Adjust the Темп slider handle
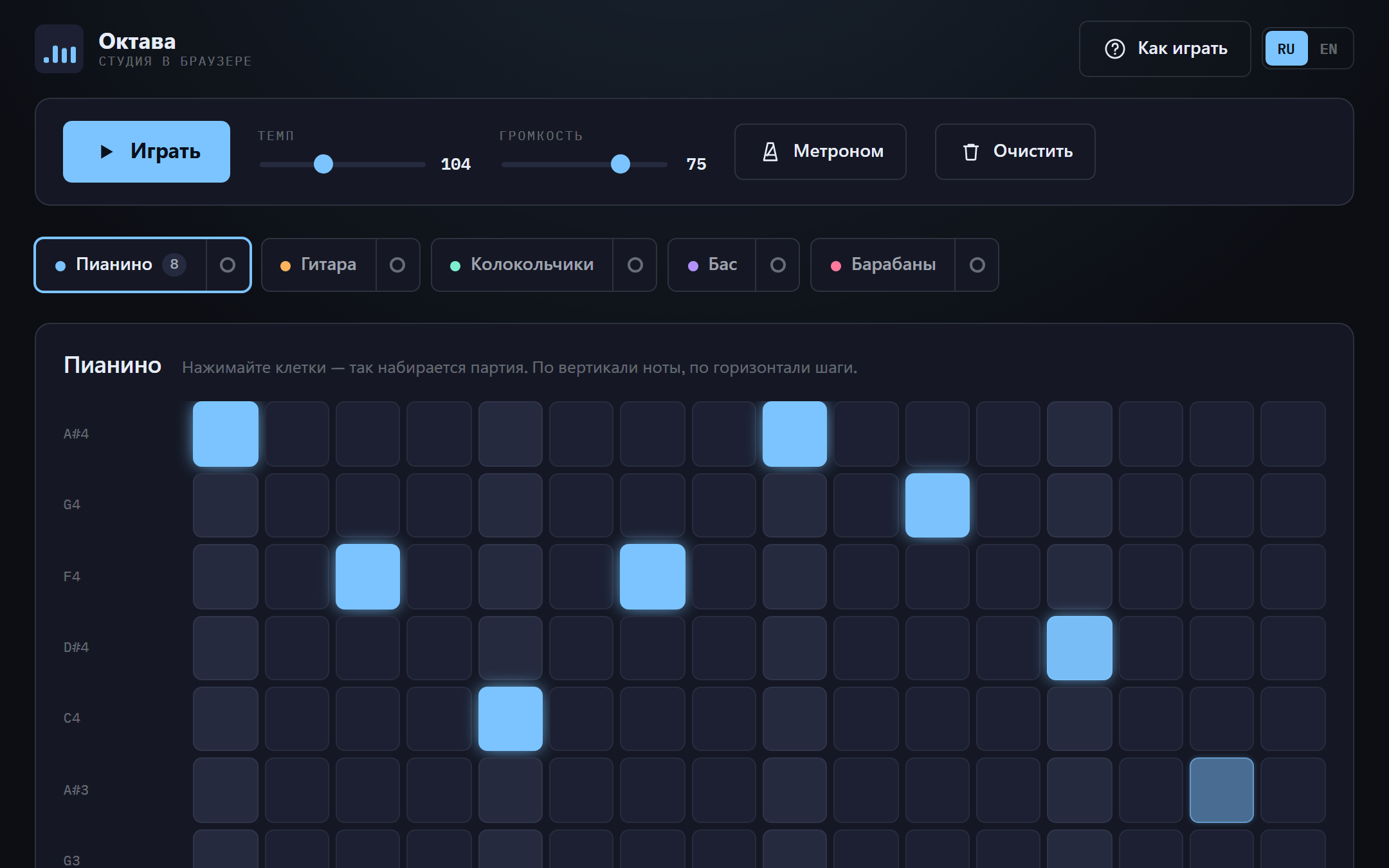The height and width of the screenshot is (868, 1389). 323,164
